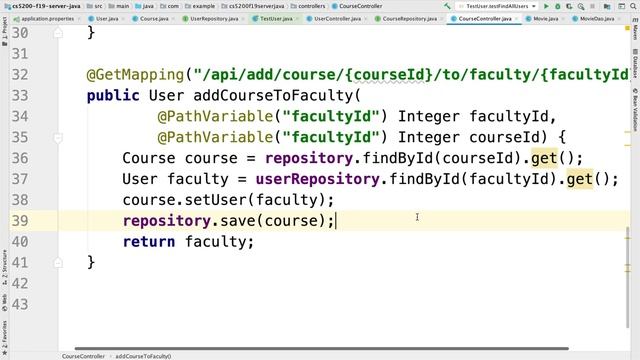
Task: Switch to User.java tab
Action: pyautogui.click(x=107, y=19)
